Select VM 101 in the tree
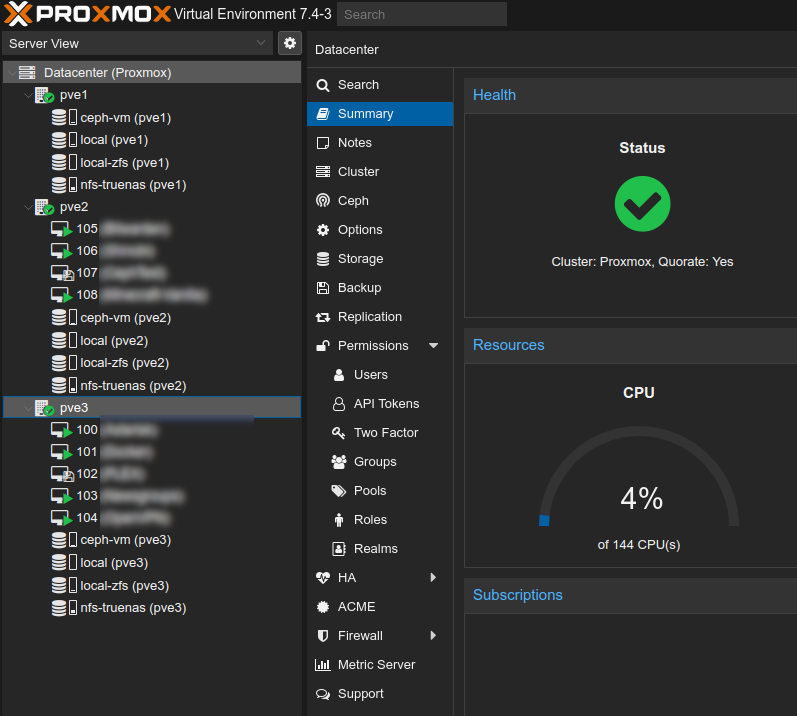Viewport: 797px width, 716px height. pos(152,452)
